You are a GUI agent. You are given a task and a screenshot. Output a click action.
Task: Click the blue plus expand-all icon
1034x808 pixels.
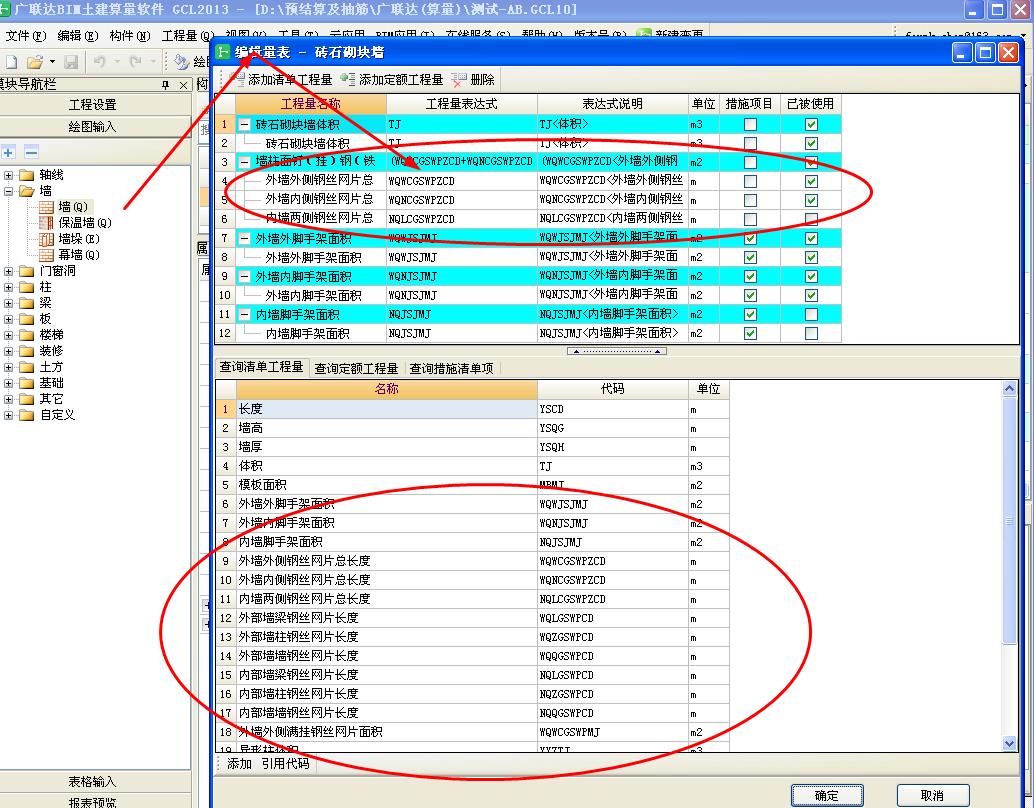coord(9,152)
